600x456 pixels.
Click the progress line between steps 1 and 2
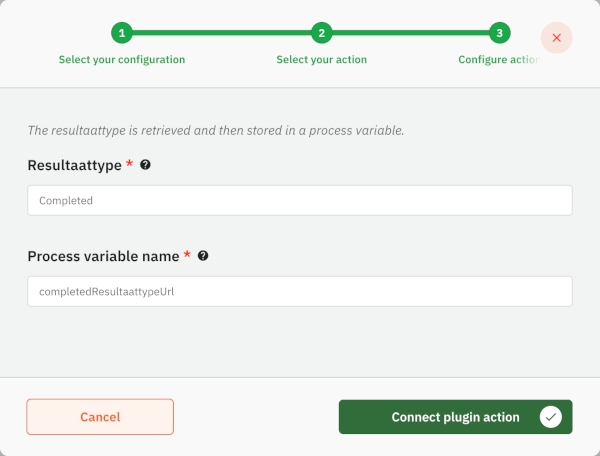221,33
